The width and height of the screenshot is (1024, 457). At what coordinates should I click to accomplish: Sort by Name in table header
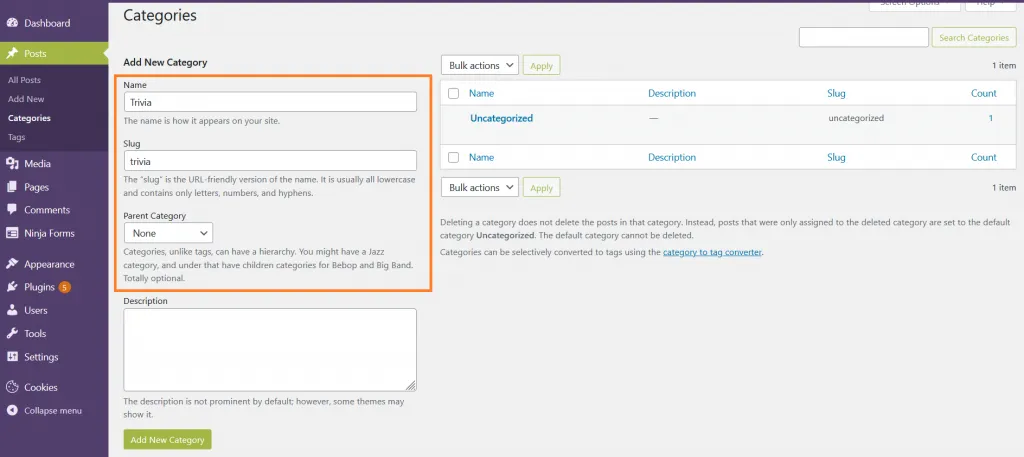click(481, 93)
